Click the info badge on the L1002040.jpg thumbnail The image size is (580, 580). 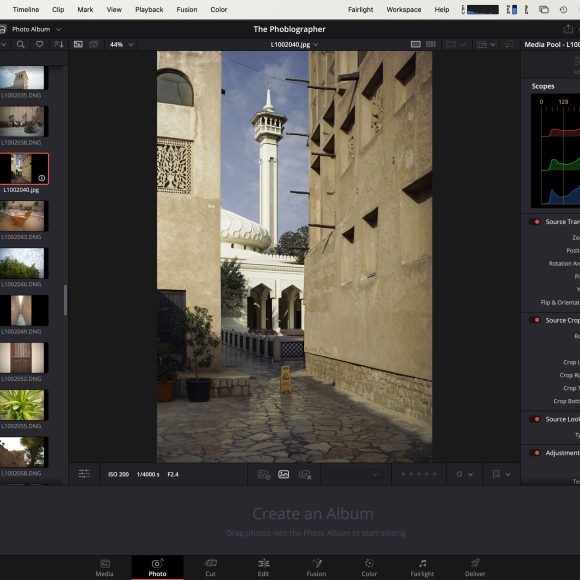[x=42, y=178]
